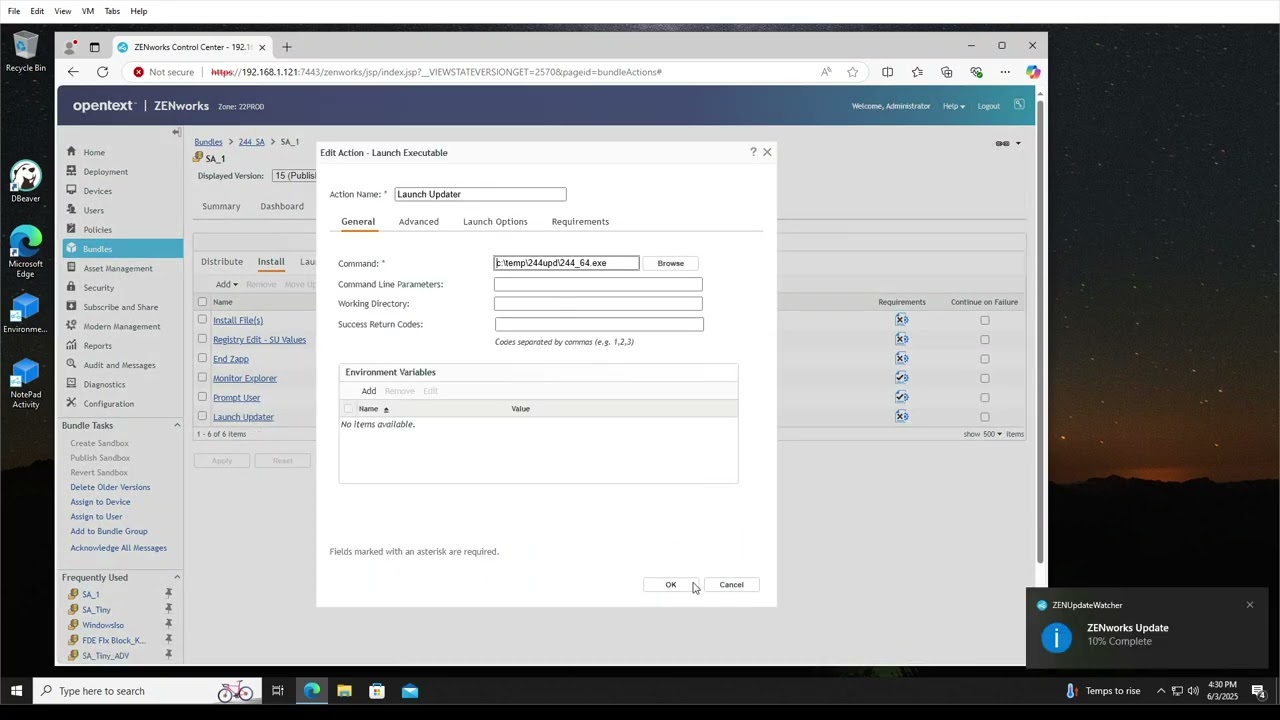Click OK to save the action
1280x720 pixels.
point(671,585)
